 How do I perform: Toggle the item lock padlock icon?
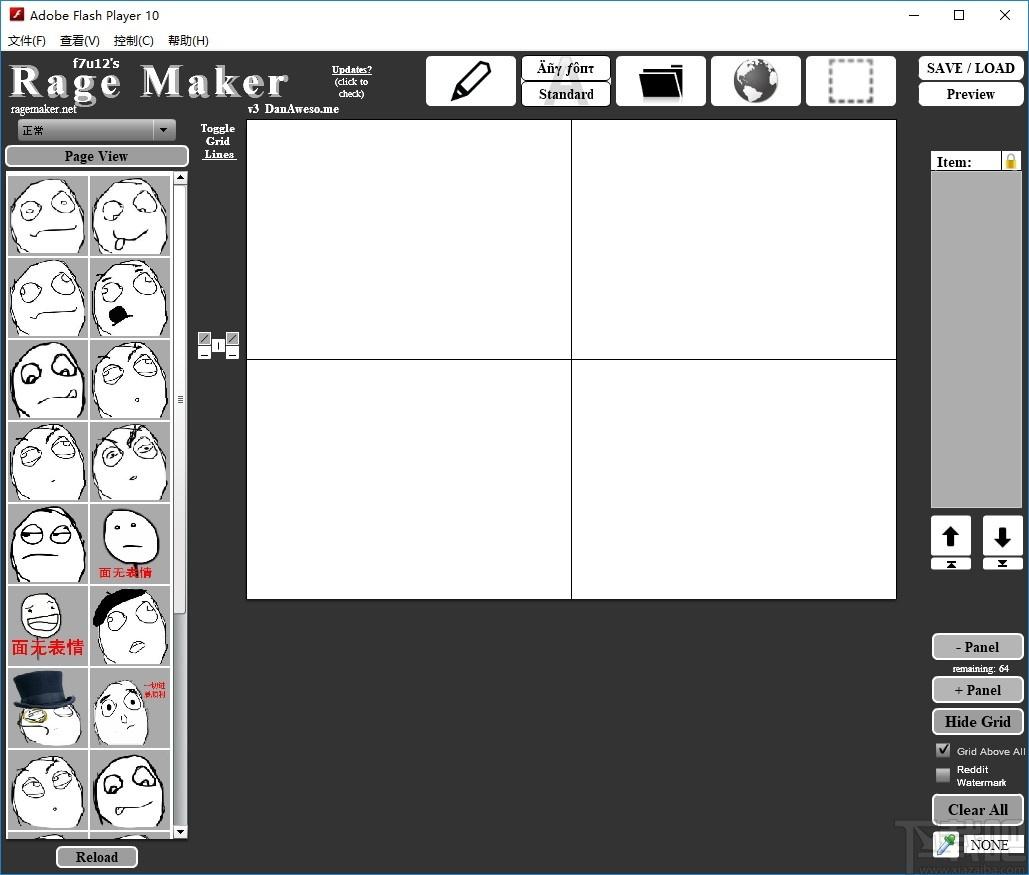(1011, 161)
